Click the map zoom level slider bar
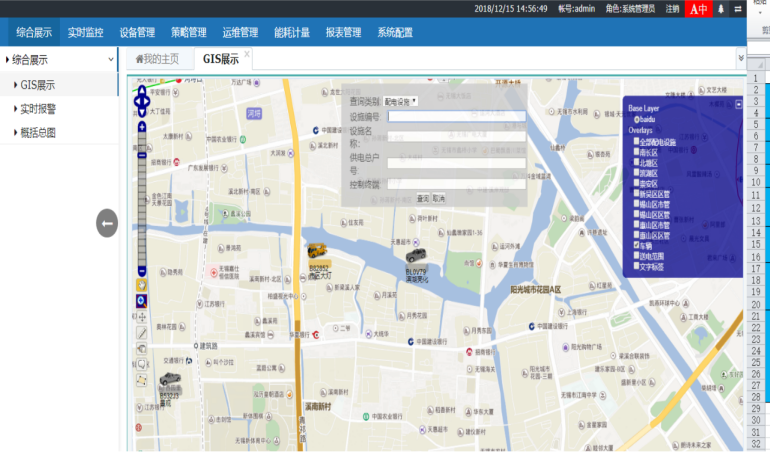 pyautogui.click(x=142, y=199)
